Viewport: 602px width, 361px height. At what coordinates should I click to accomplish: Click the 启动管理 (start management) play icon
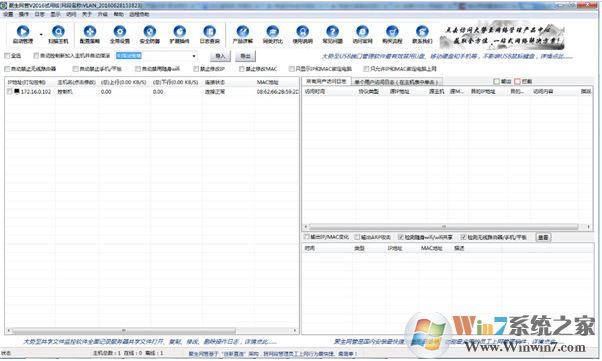[x=23, y=31]
